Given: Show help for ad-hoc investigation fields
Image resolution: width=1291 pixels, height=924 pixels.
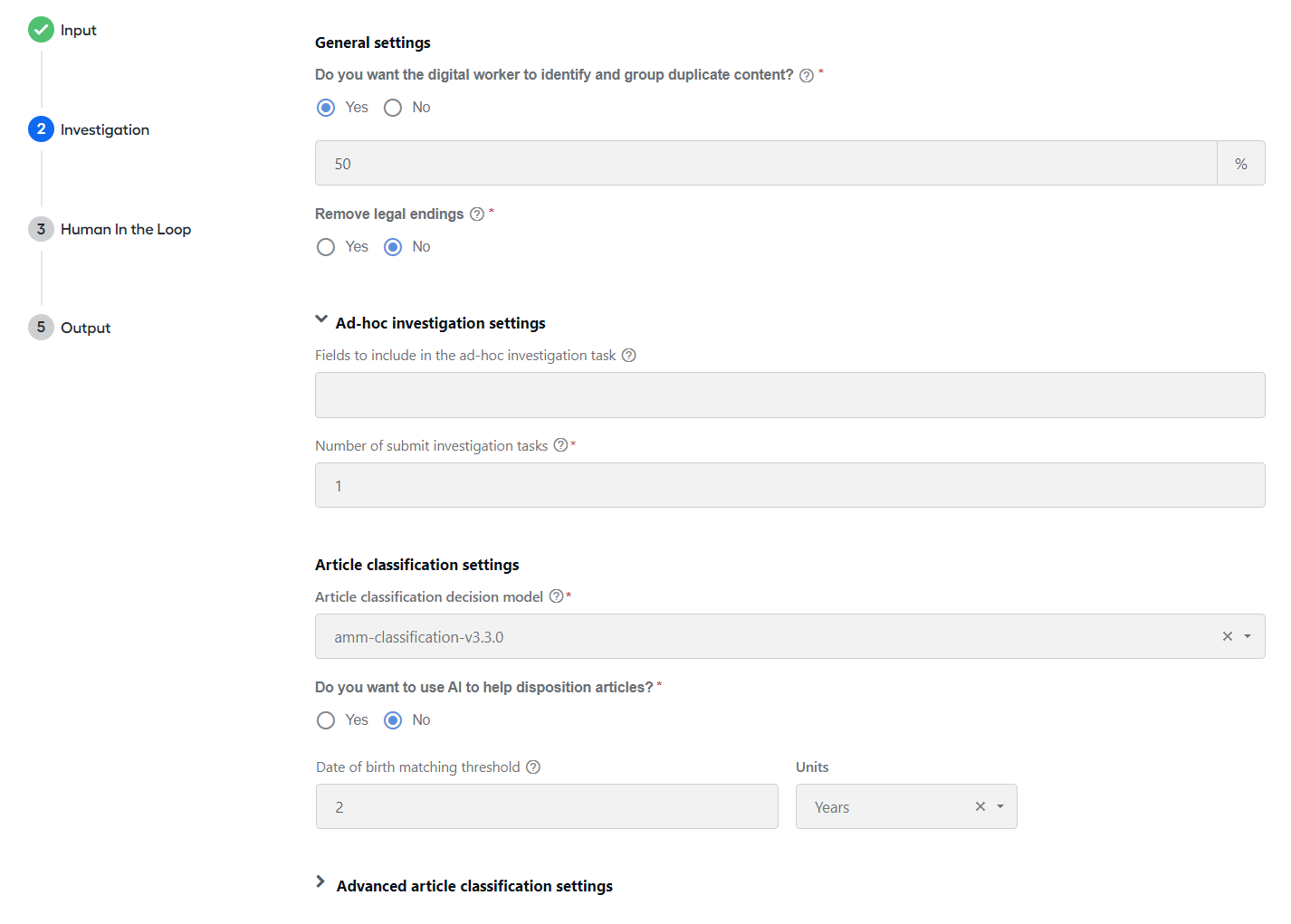Looking at the screenshot, I should (x=629, y=356).
